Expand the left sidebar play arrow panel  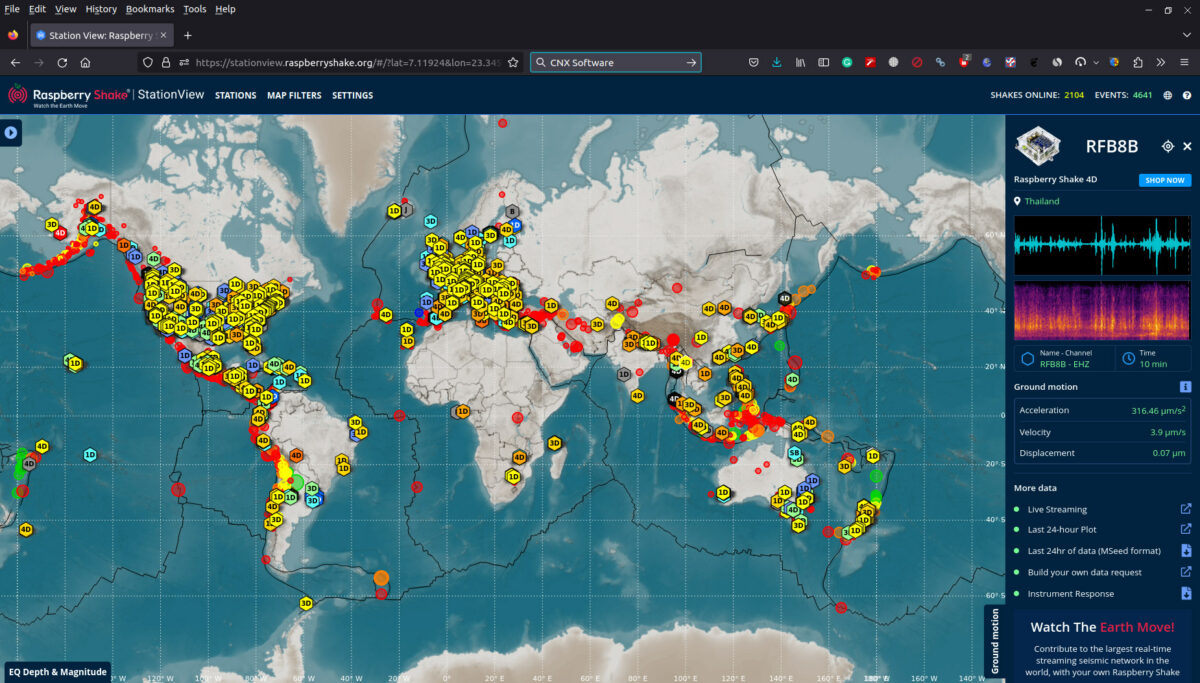[x=11, y=132]
